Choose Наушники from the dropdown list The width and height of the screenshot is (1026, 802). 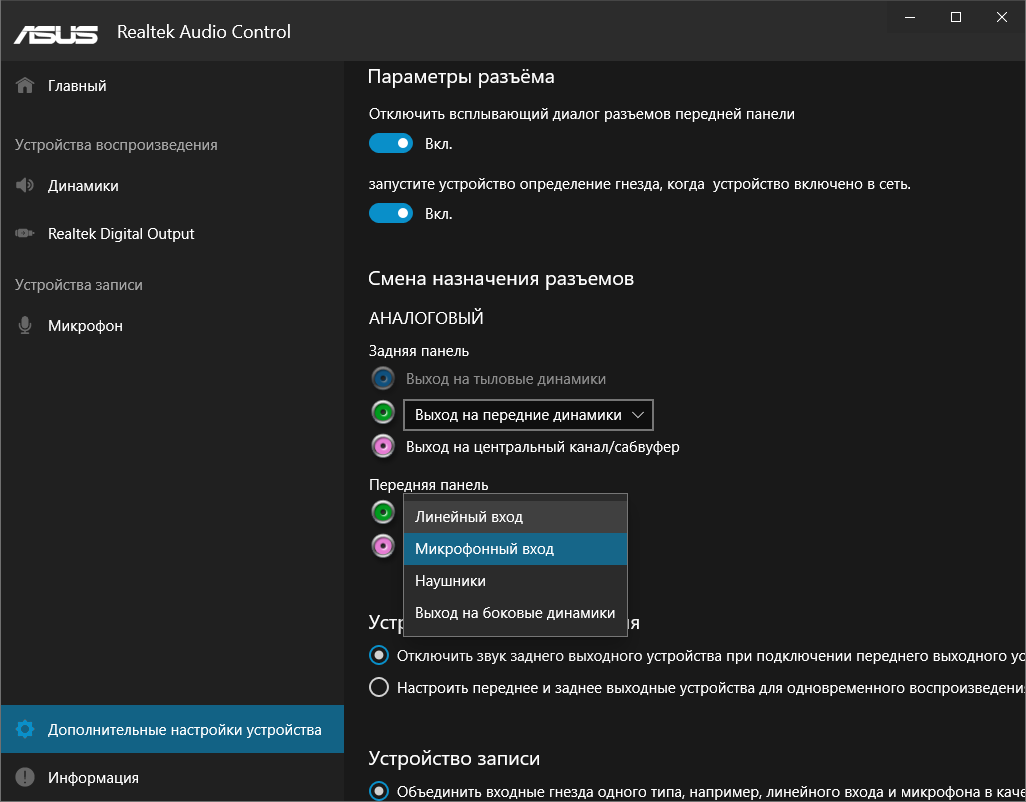coord(450,581)
